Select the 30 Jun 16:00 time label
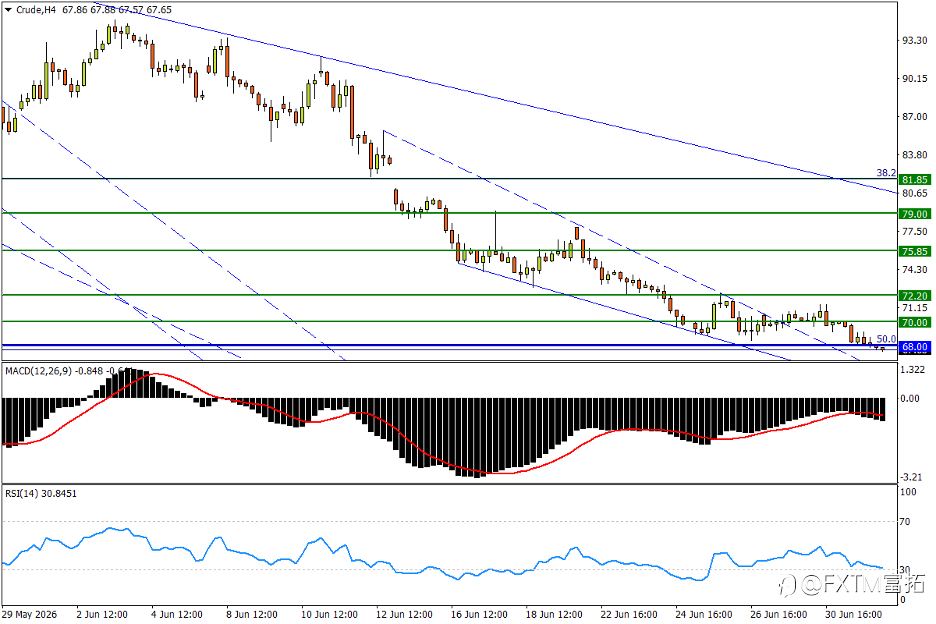 pos(854,614)
